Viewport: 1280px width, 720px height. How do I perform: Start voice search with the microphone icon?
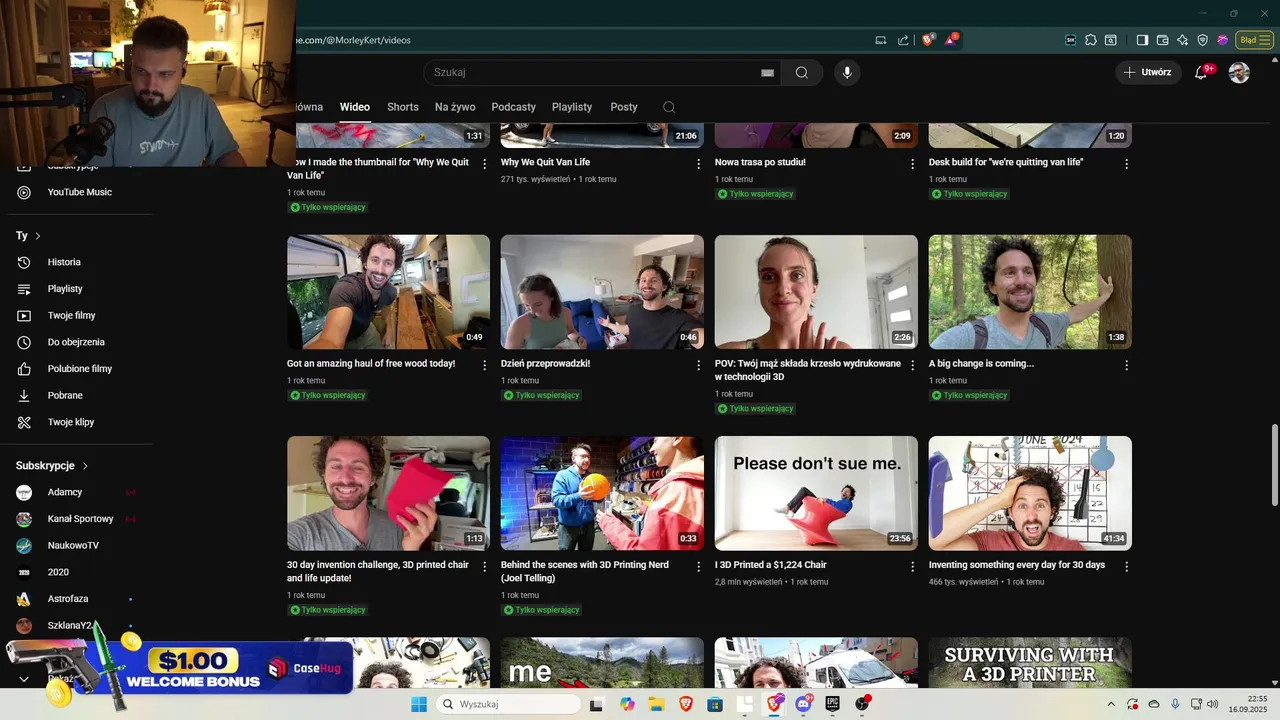pyautogui.click(x=847, y=72)
